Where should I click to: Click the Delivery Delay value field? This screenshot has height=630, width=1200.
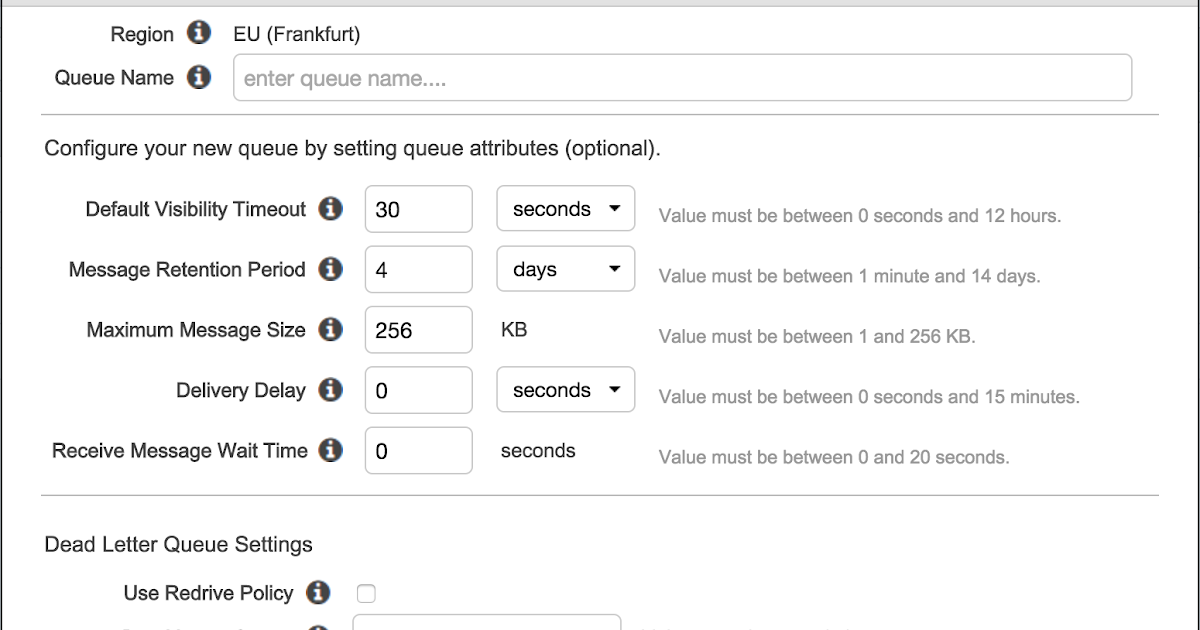tap(418, 390)
